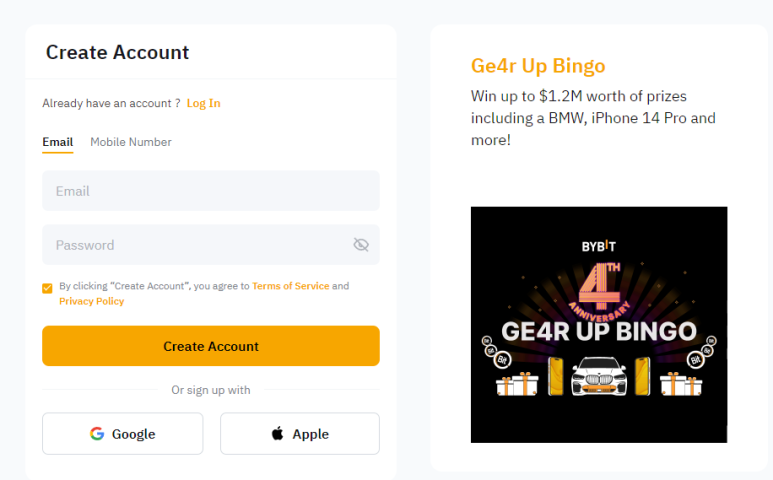
Task: Click the right gift box in banner
Action: pos(680,381)
